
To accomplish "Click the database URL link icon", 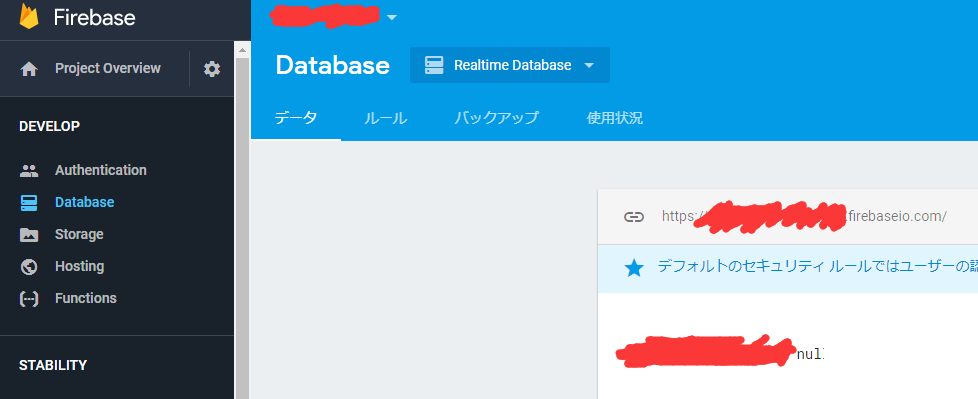I will pyautogui.click(x=634, y=217).
